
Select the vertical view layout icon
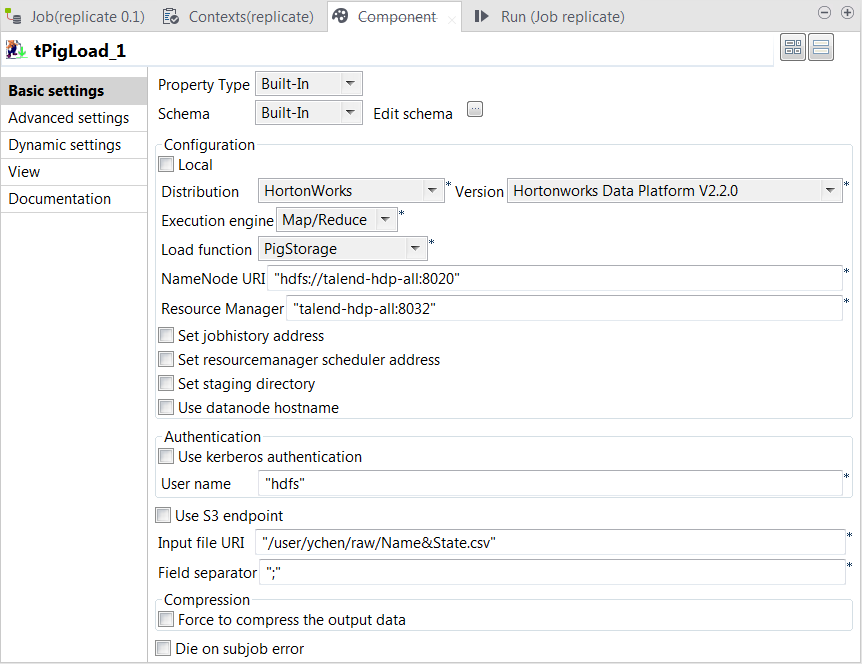[x=822, y=46]
